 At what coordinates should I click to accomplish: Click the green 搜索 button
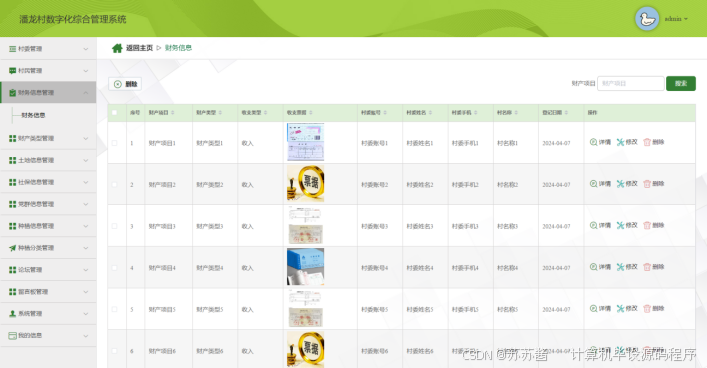click(681, 83)
